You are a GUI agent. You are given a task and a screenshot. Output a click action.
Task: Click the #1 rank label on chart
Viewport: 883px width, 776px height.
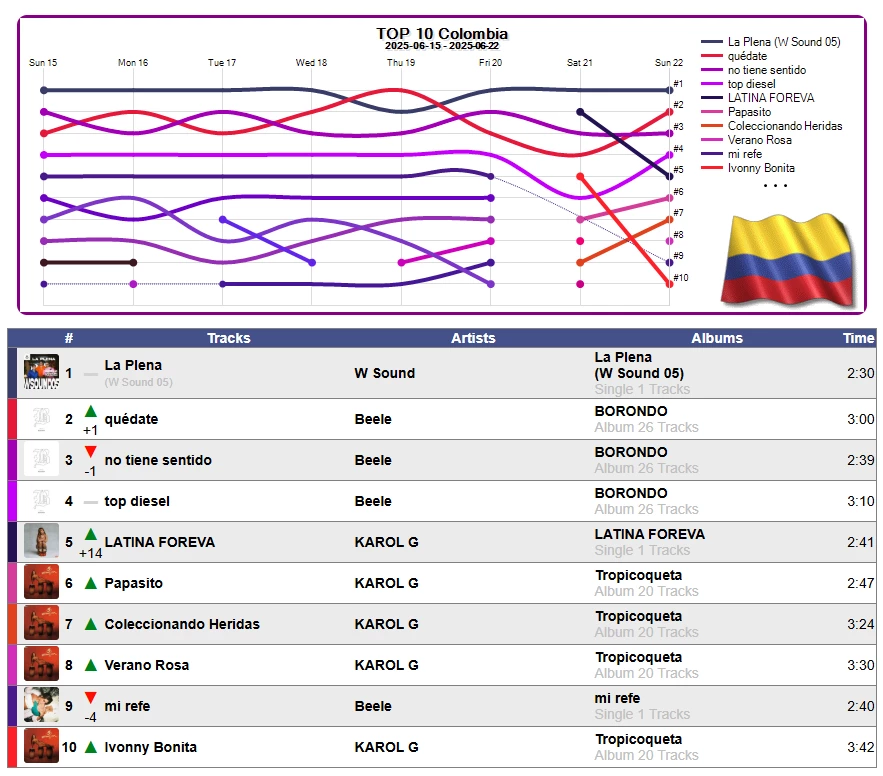[679, 84]
